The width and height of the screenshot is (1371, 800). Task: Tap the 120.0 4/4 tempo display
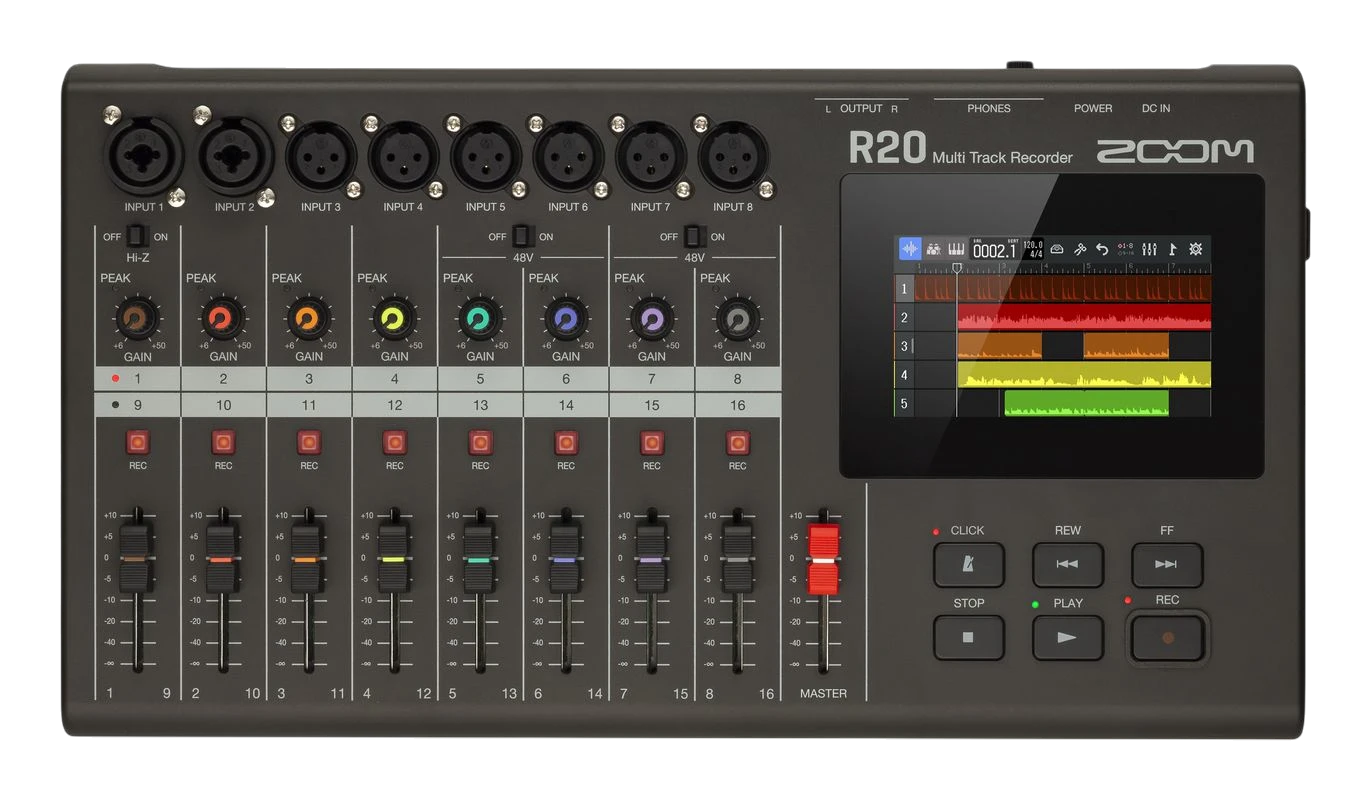point(1032,250)
